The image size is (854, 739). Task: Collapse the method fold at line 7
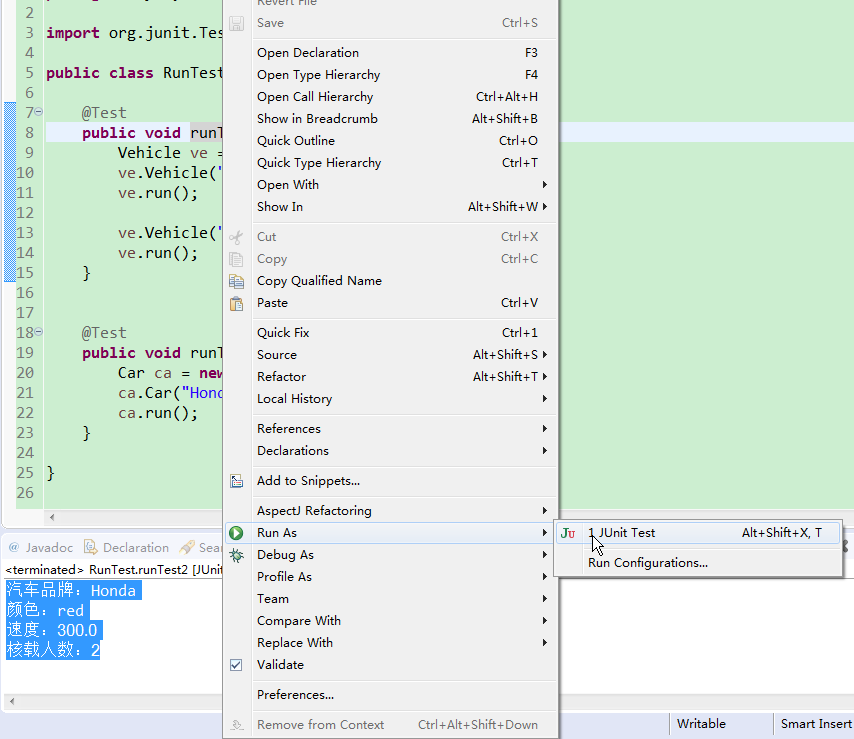[39, 112]
